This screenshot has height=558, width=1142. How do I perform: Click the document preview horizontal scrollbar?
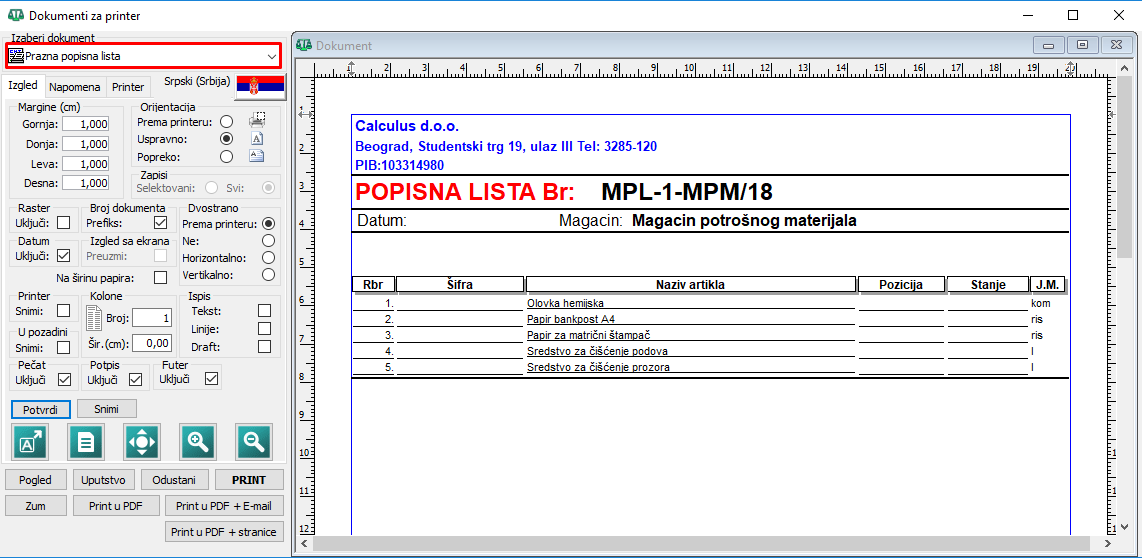pos(700,543)
